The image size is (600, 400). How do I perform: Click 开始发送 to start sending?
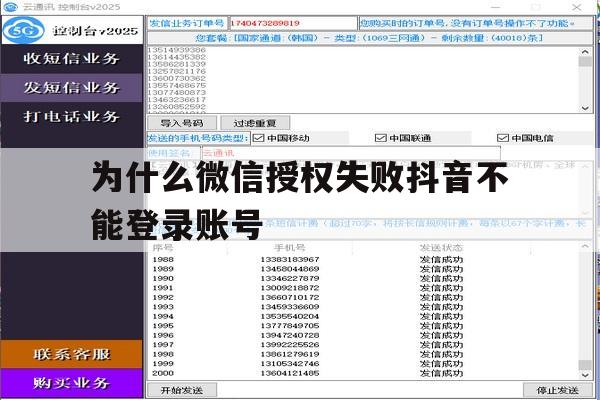pos(182,390)
